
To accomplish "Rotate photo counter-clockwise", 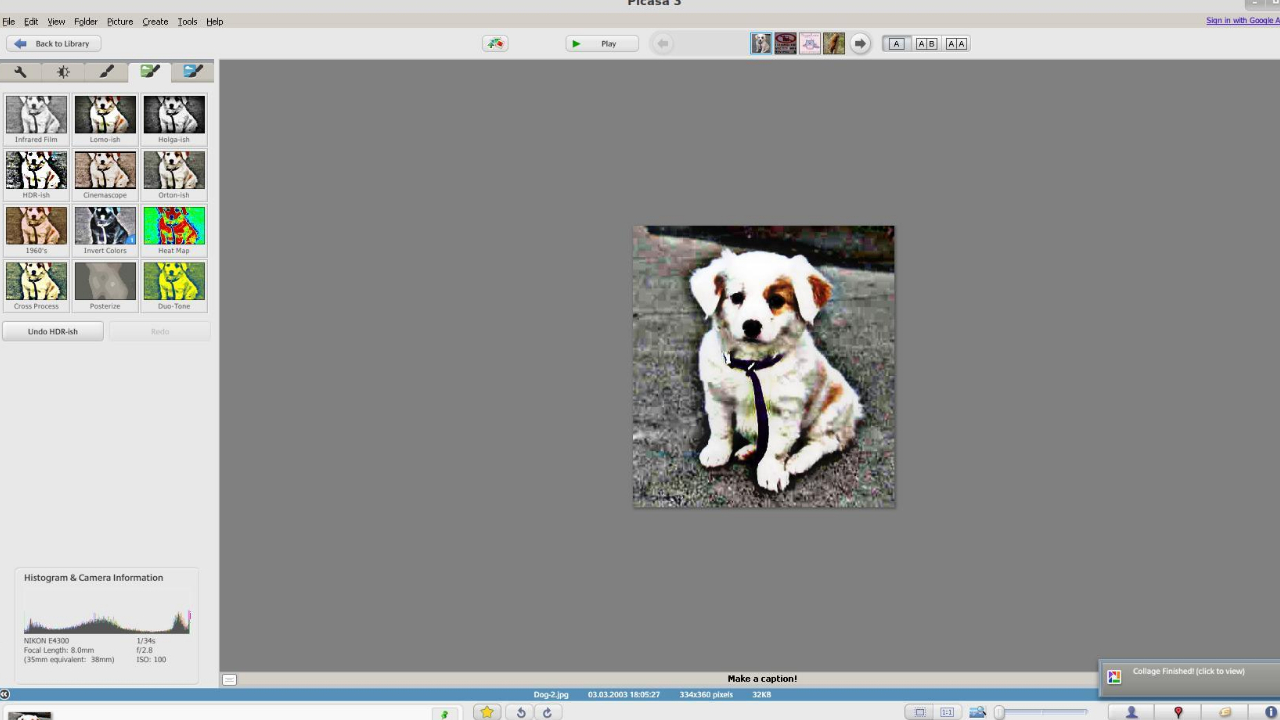I will [520, 712].
